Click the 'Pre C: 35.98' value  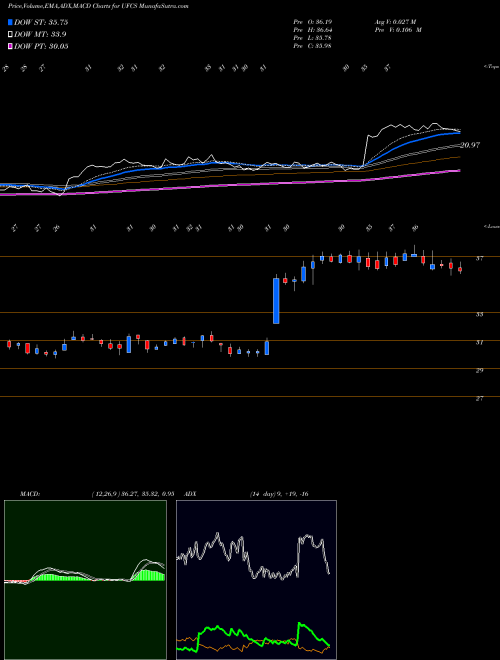[x=313, y=46]
